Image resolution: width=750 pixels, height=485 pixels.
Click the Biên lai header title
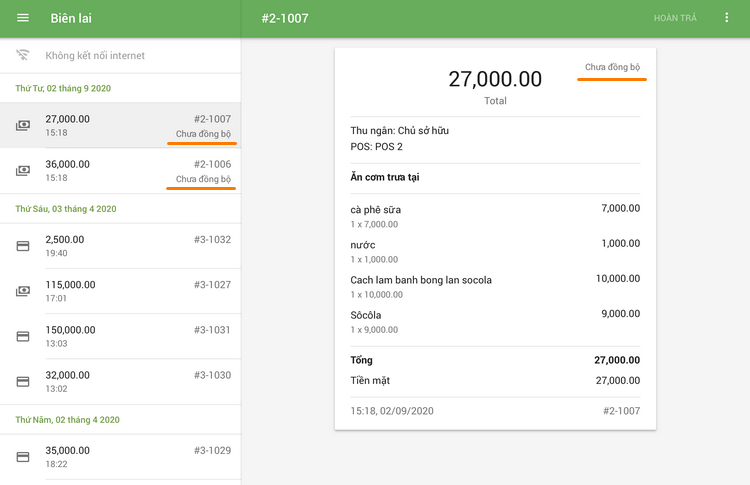[71, 19]
